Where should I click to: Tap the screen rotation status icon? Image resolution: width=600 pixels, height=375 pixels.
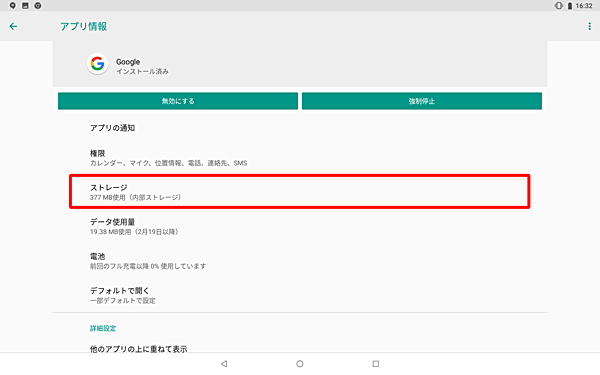558,6
